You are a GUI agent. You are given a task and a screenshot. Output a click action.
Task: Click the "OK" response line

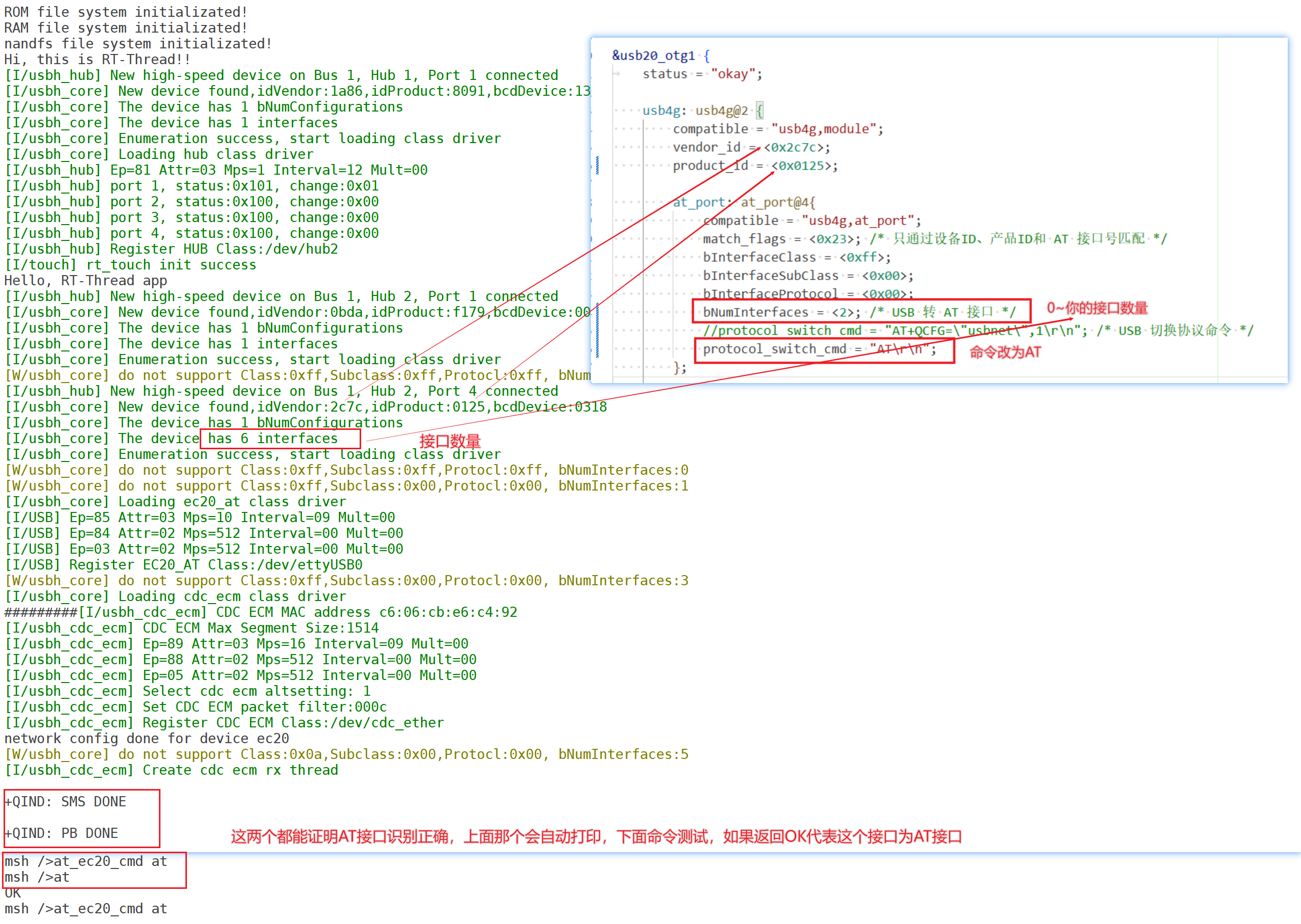(13, 893)
